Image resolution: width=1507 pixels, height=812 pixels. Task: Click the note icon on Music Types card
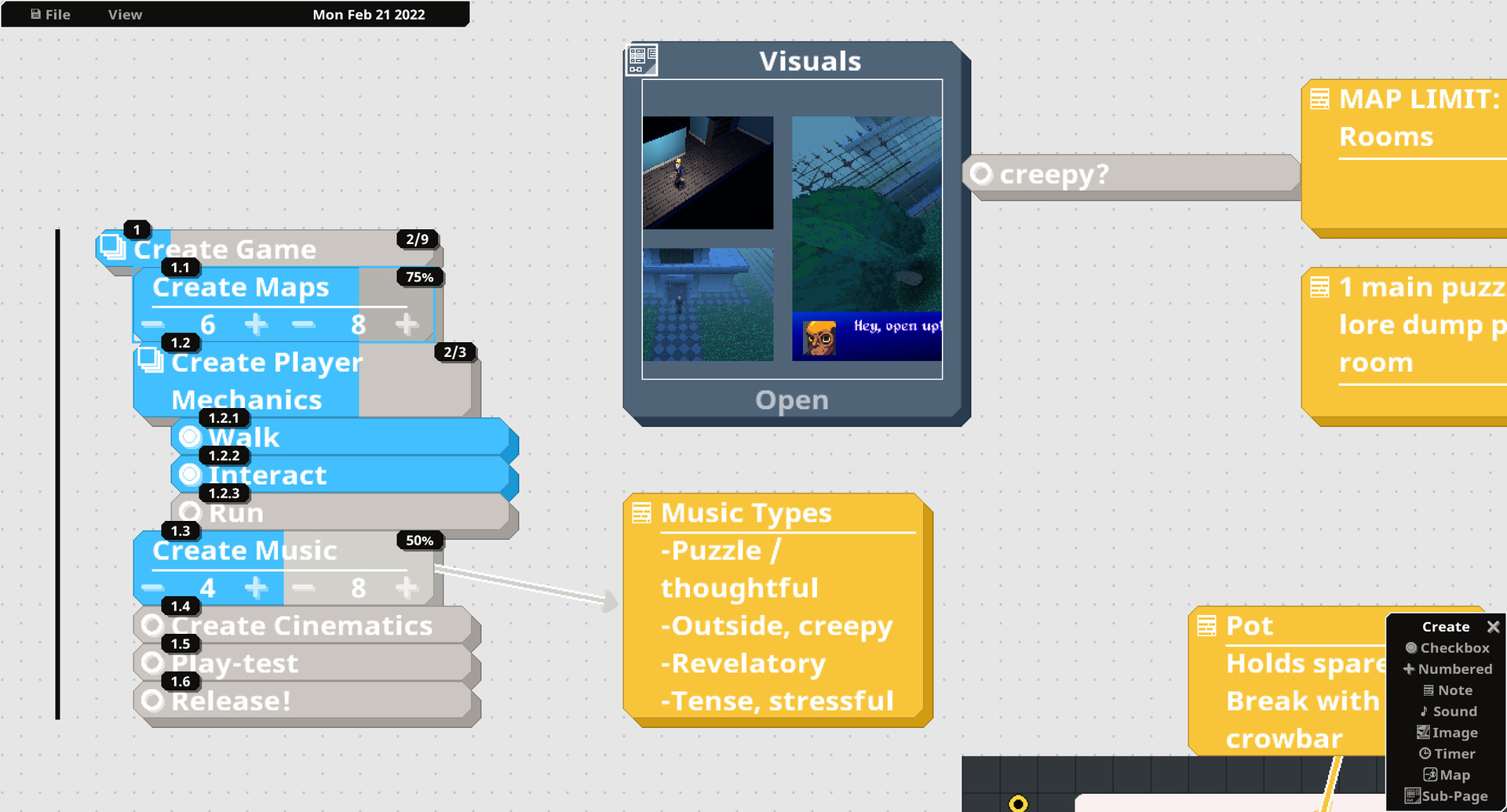point(641,513)
